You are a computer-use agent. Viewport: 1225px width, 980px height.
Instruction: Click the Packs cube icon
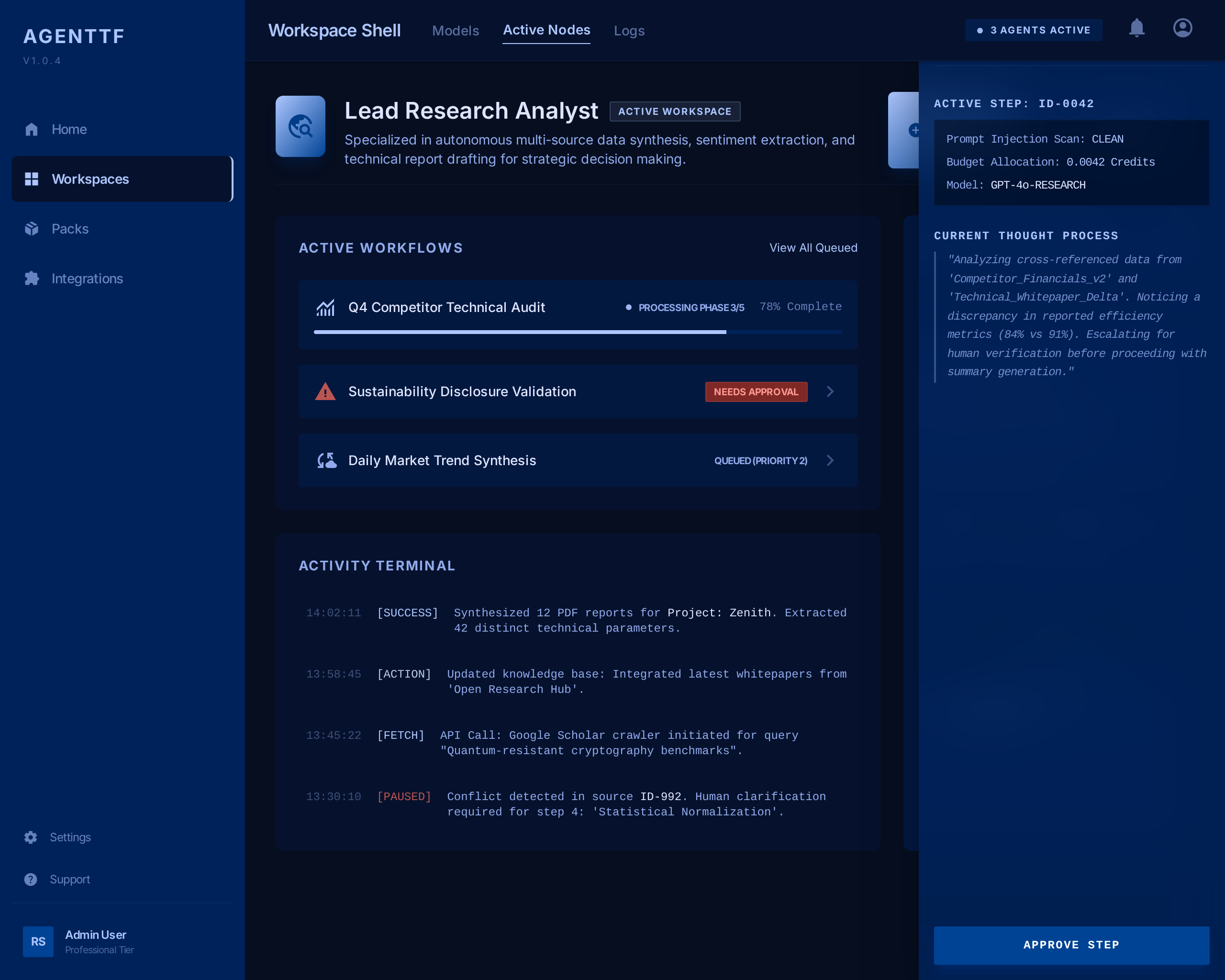coord(32,229)
